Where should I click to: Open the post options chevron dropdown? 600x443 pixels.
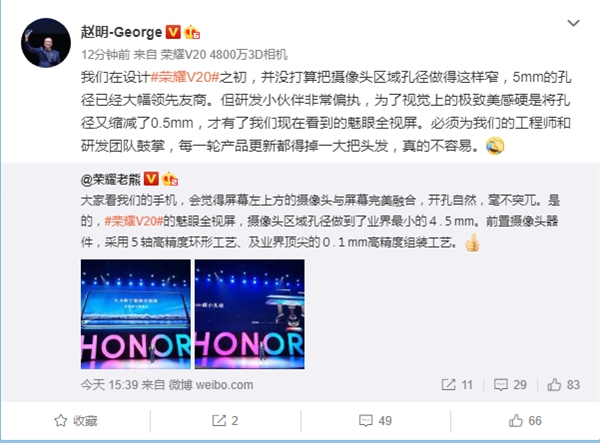click(x=573, y=23)
